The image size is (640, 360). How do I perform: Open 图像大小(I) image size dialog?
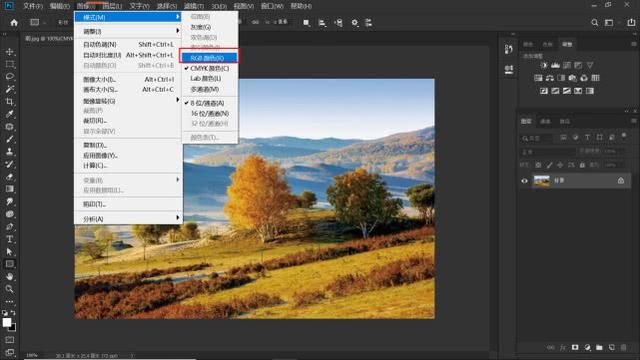click(x=128, y=79)
